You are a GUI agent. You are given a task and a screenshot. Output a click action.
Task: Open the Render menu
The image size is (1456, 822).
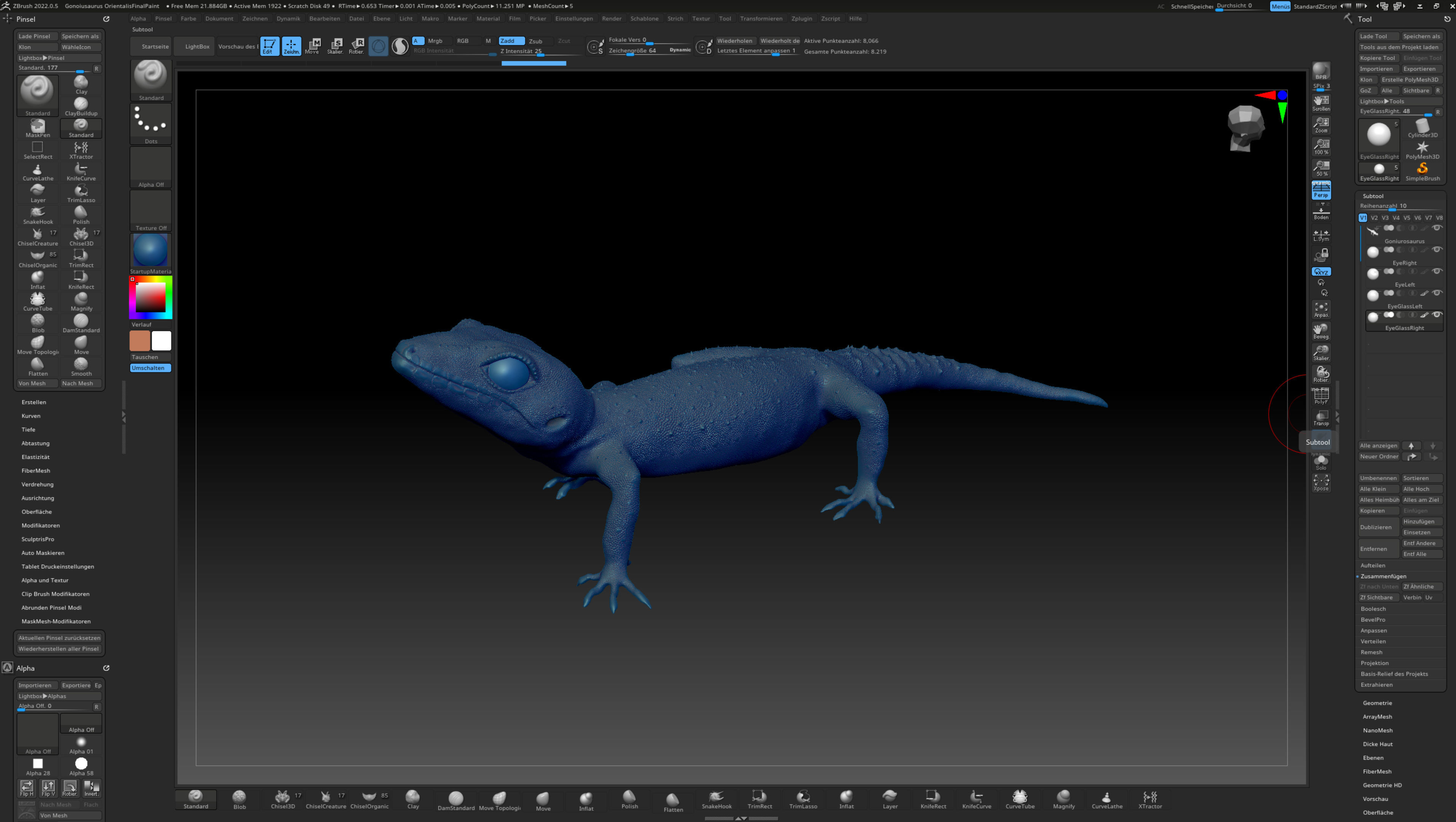pos(611,19)
